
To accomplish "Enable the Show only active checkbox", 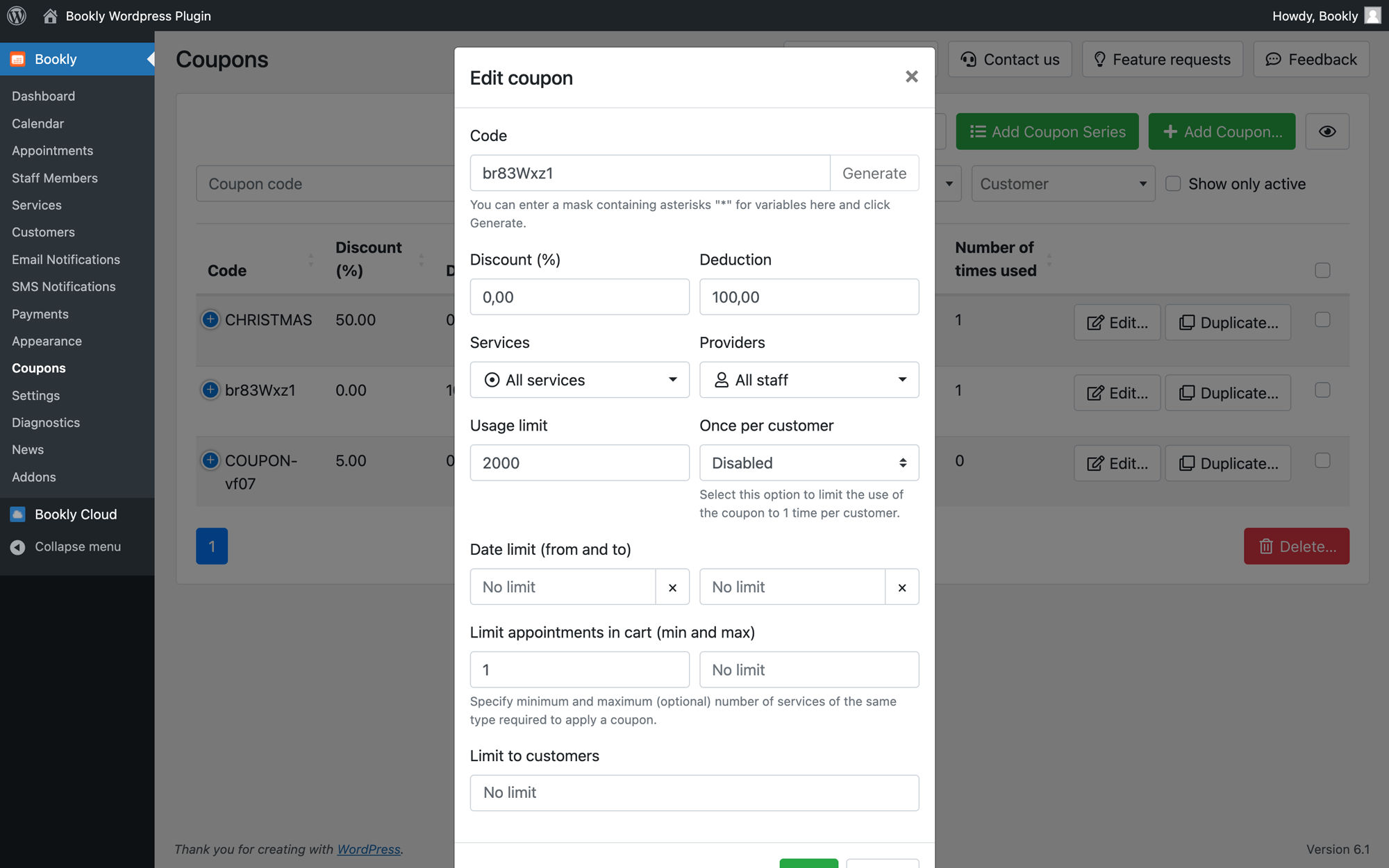I will coord(1173,184).
